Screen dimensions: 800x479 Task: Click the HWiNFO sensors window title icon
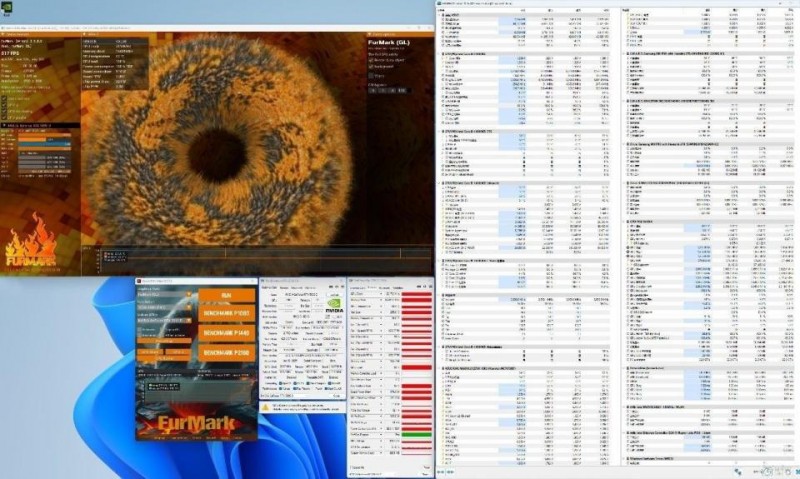click(x=442, y=5)
